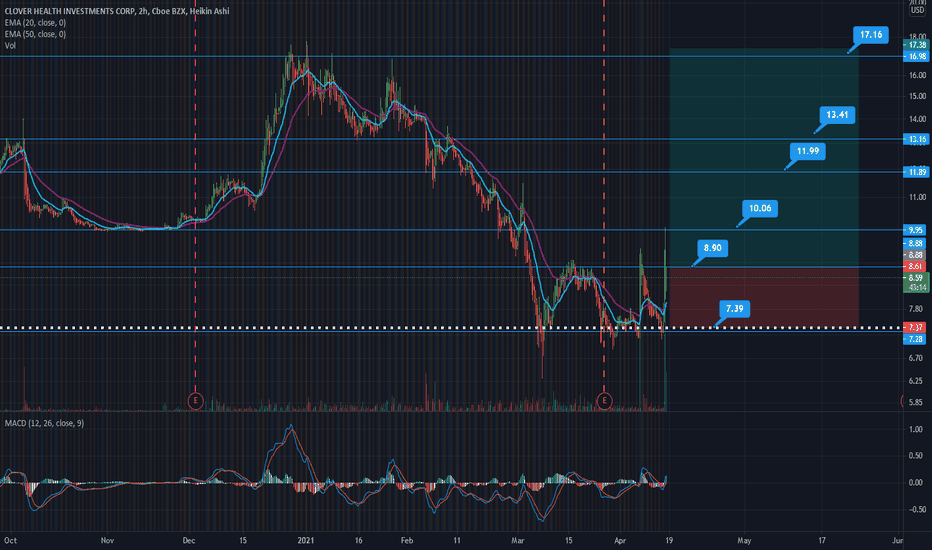The height and width of the screenshot is (550, 932).
Task: Click the late-March earnings 'E' marker
Action: (x=604, y=401)
